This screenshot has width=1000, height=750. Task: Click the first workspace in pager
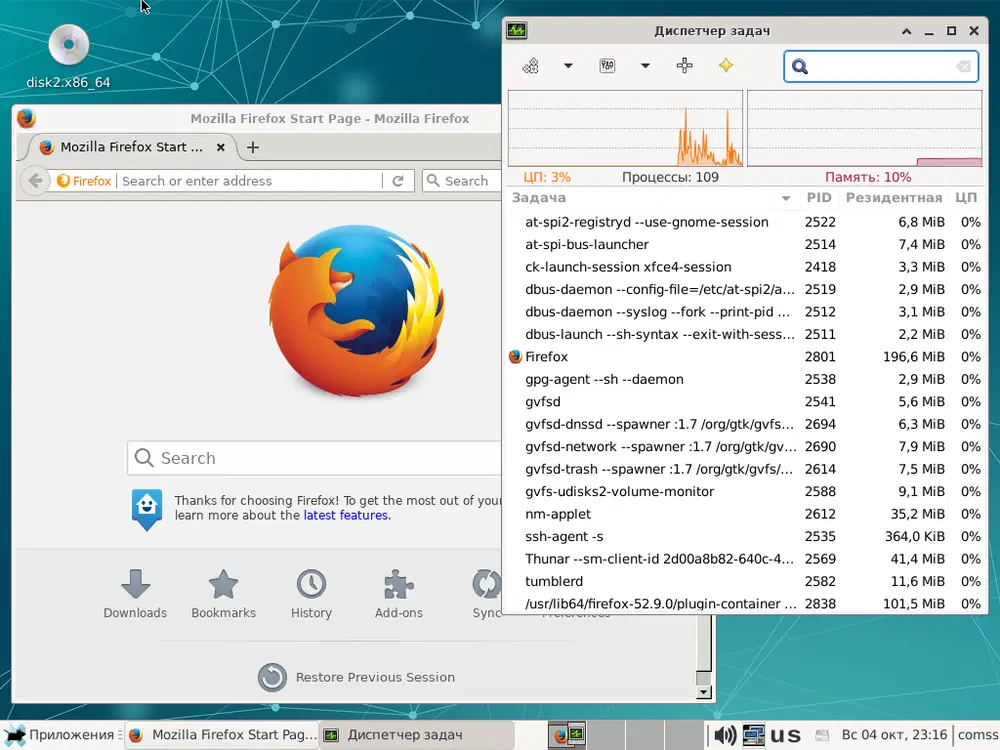coord(567,735)
